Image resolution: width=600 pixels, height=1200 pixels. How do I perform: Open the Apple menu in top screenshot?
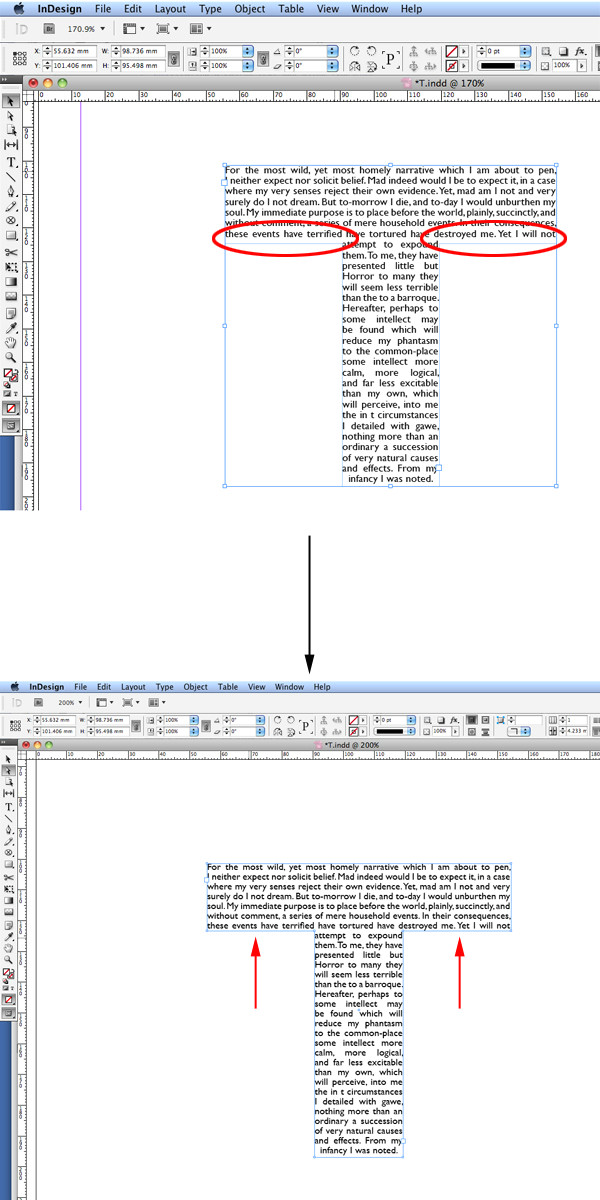point(17,9)
